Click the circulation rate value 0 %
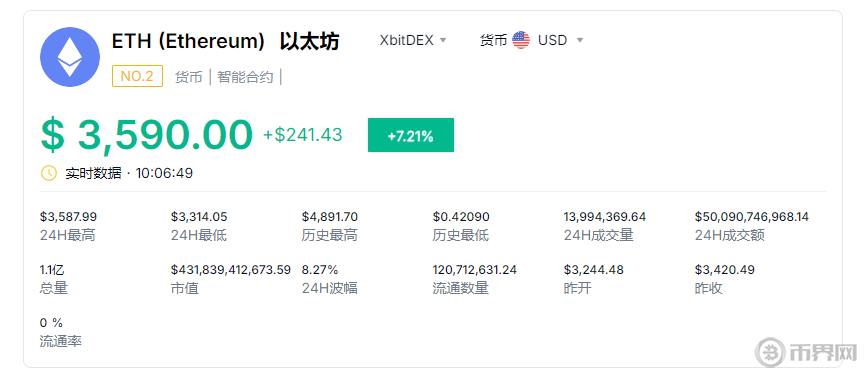The width and height of the screenshot is (868, 380). [51, 323]
